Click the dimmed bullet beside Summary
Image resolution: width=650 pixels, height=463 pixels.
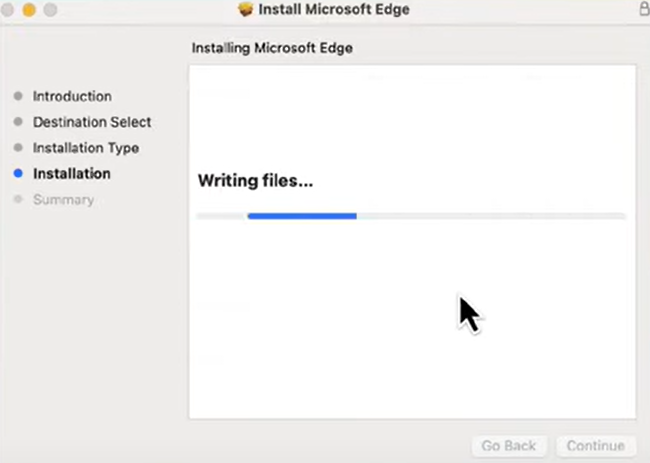tap(18, 200)
